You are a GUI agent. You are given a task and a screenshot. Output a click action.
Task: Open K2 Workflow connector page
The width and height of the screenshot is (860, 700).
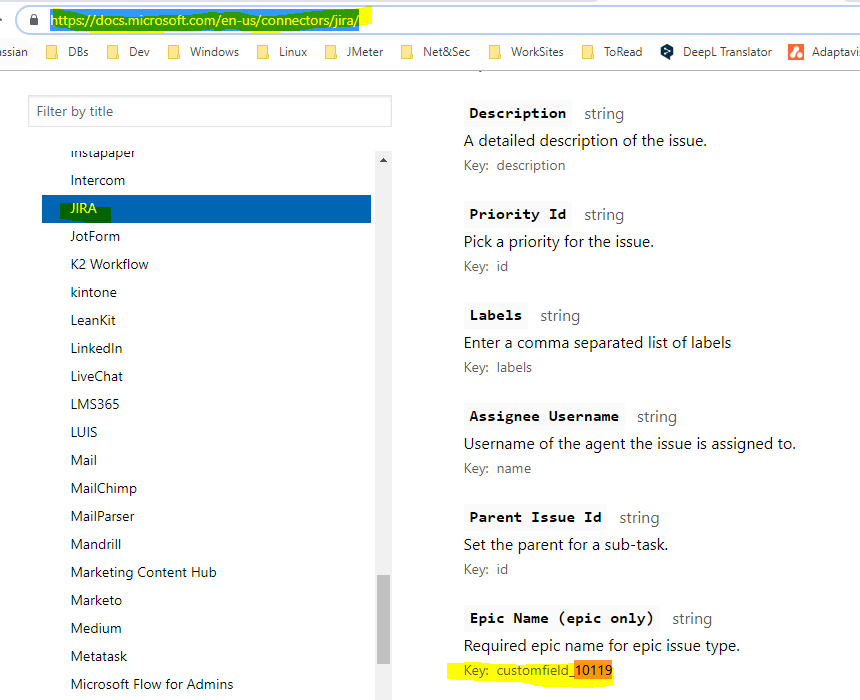tap(109, 264)
